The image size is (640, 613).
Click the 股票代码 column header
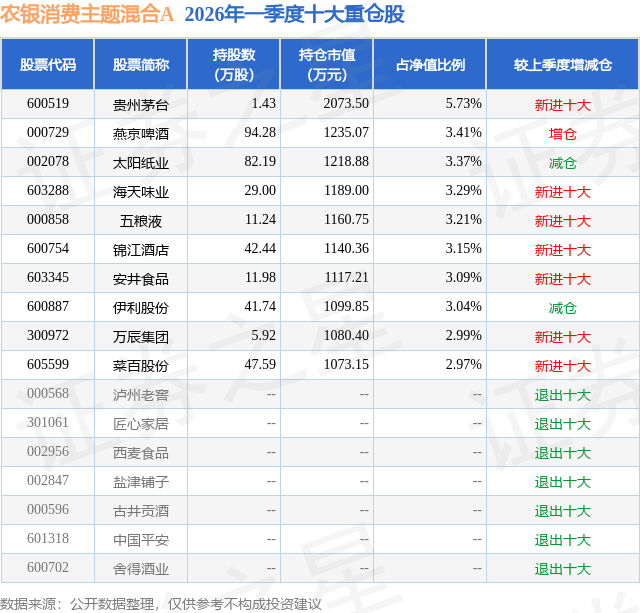48,64
